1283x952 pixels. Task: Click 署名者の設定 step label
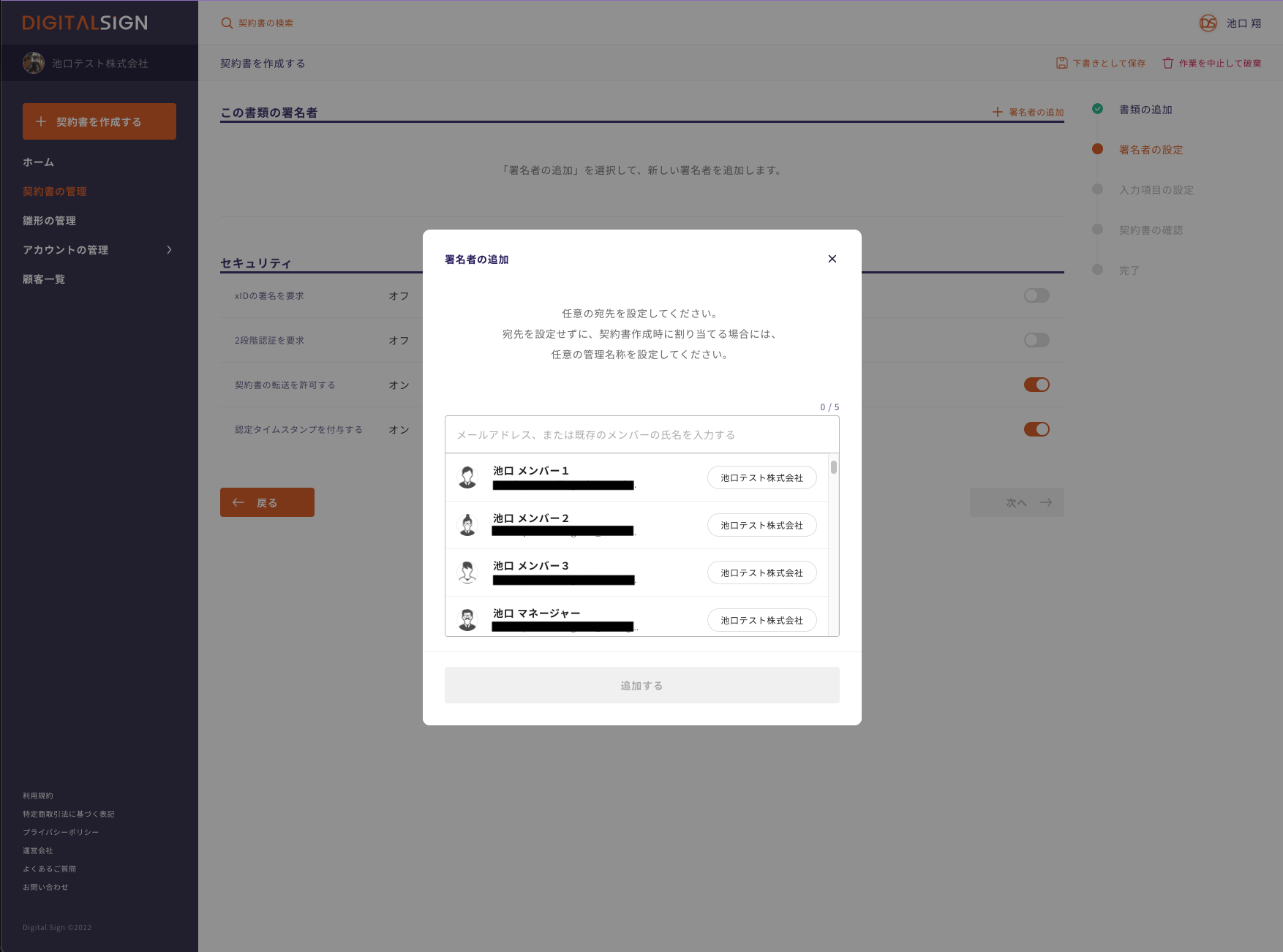coord(1151,149)
